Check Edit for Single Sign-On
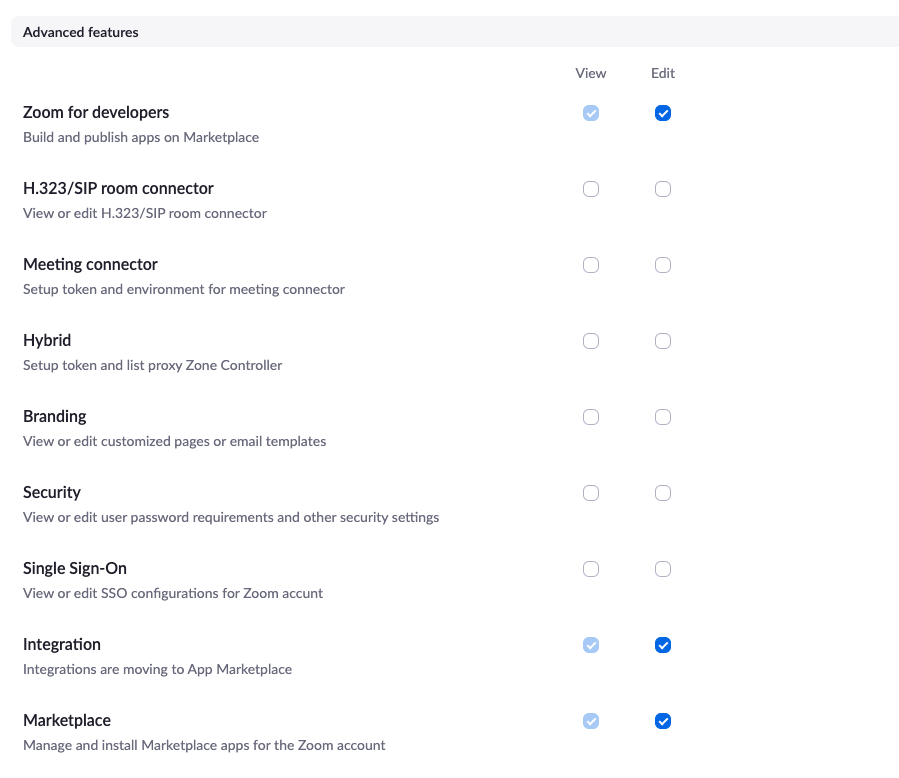Image resolution: width=899 pixels, height=778 pixels. tap(663, 569)
